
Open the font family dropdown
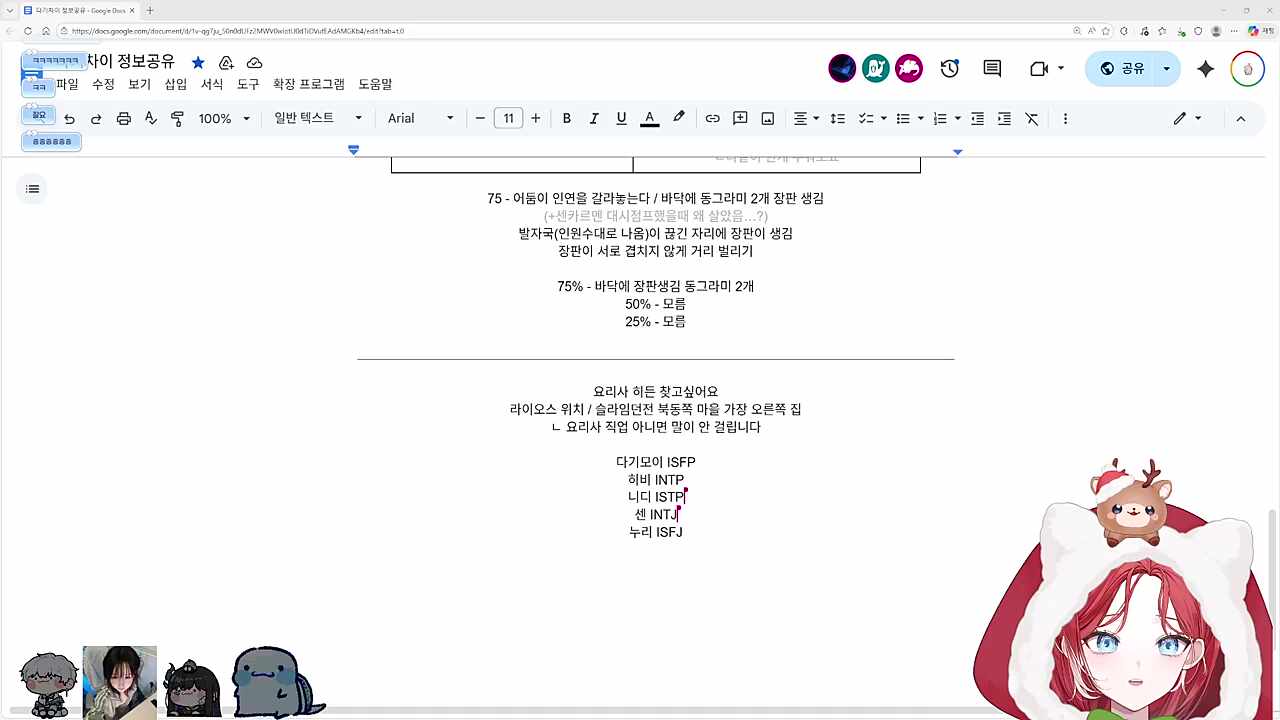[420, 118]
